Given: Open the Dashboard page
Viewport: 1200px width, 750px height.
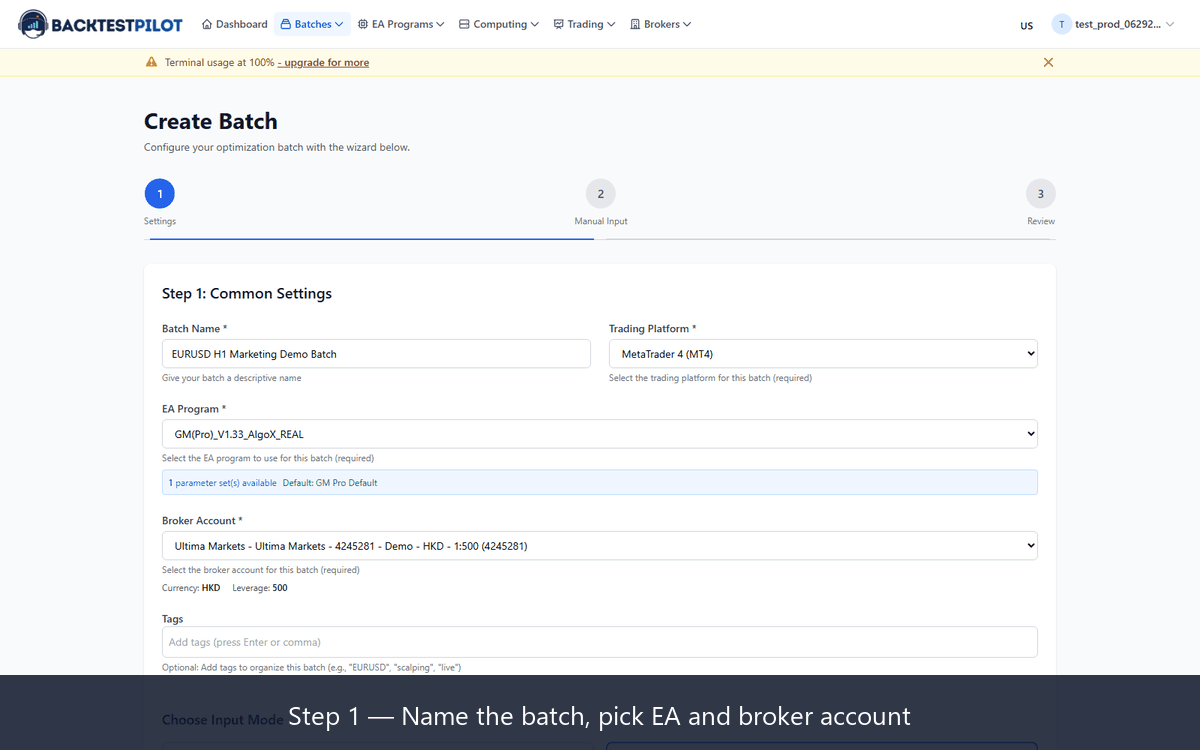Looking at the screenshot, I should pos(235,24).
